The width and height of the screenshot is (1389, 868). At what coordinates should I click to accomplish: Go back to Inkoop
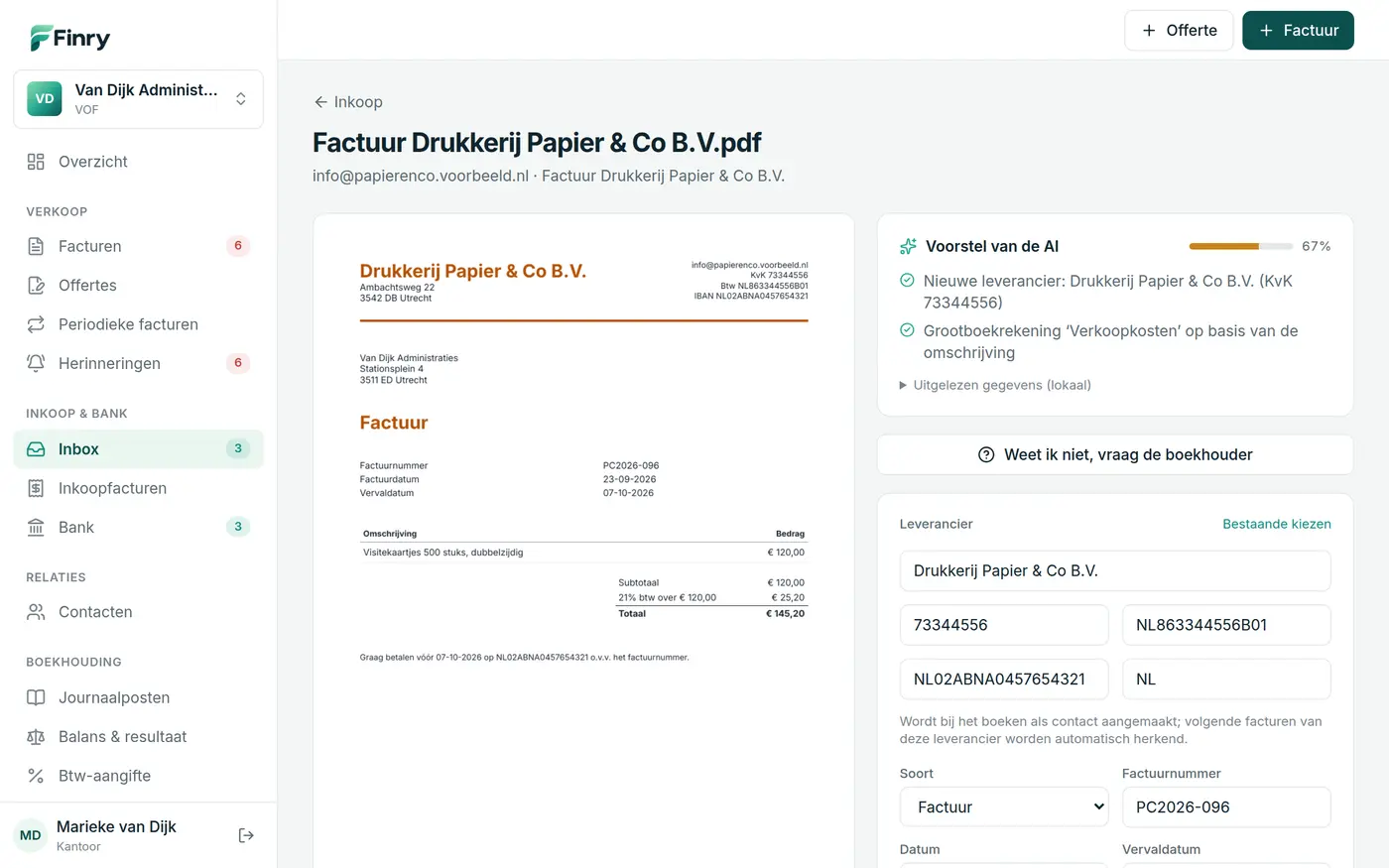tap(348, 102)
